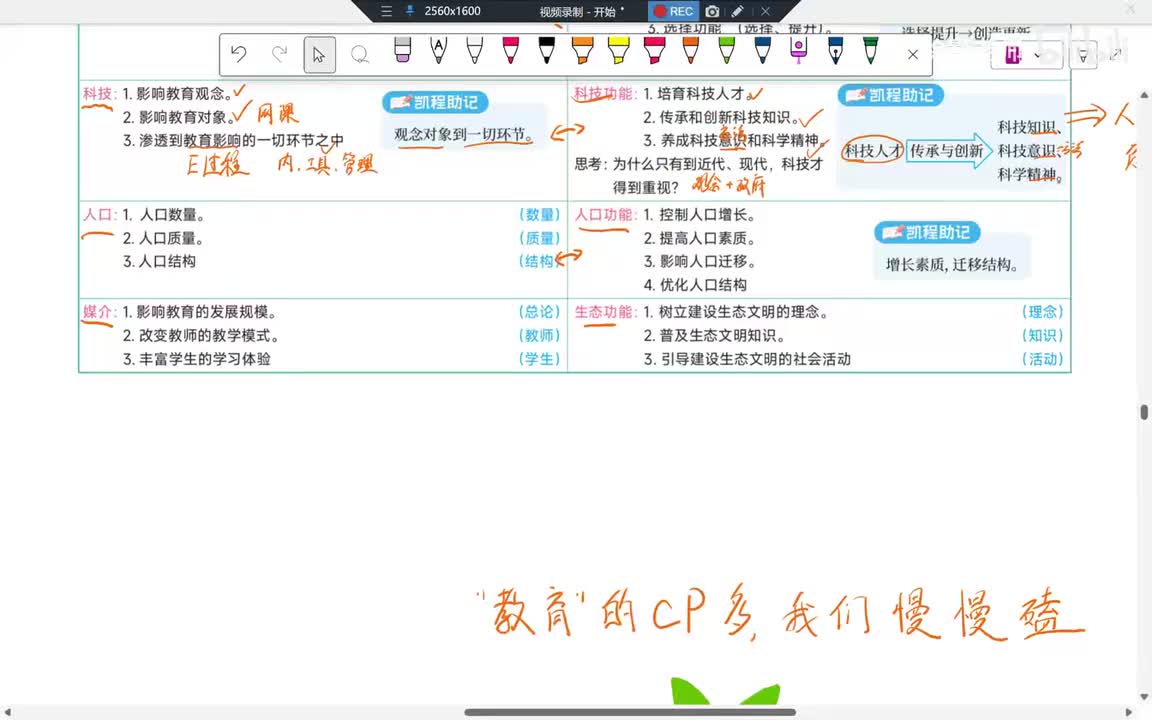Click scroll left arrow at bottom
The width and height of the screenshot is (1152, 720).
click(7, 712)
